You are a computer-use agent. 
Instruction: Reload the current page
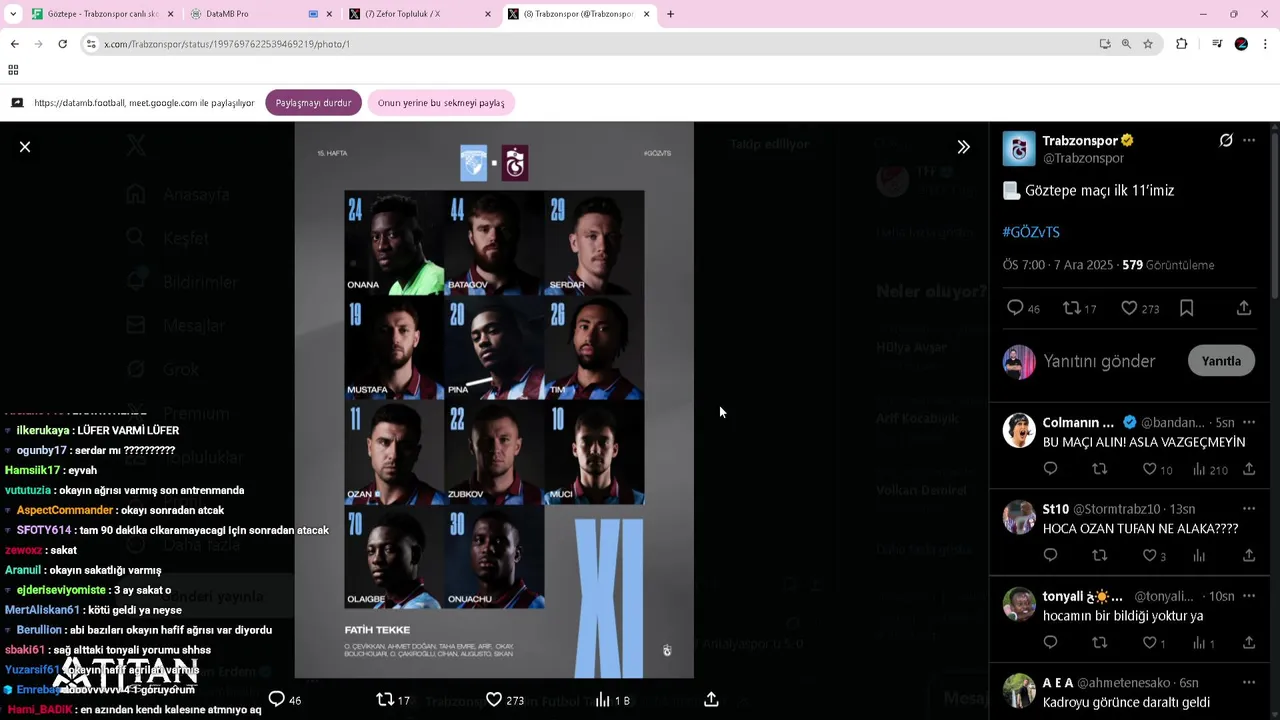[62, 44]
